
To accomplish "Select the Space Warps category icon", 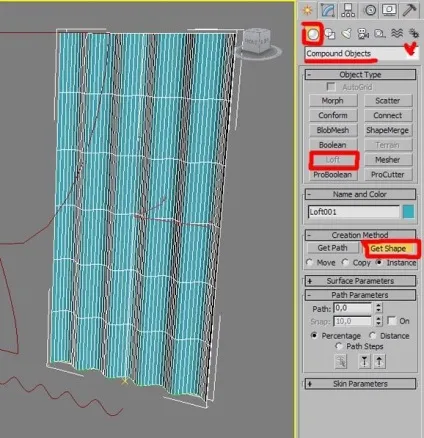I will tap(397, 34).
